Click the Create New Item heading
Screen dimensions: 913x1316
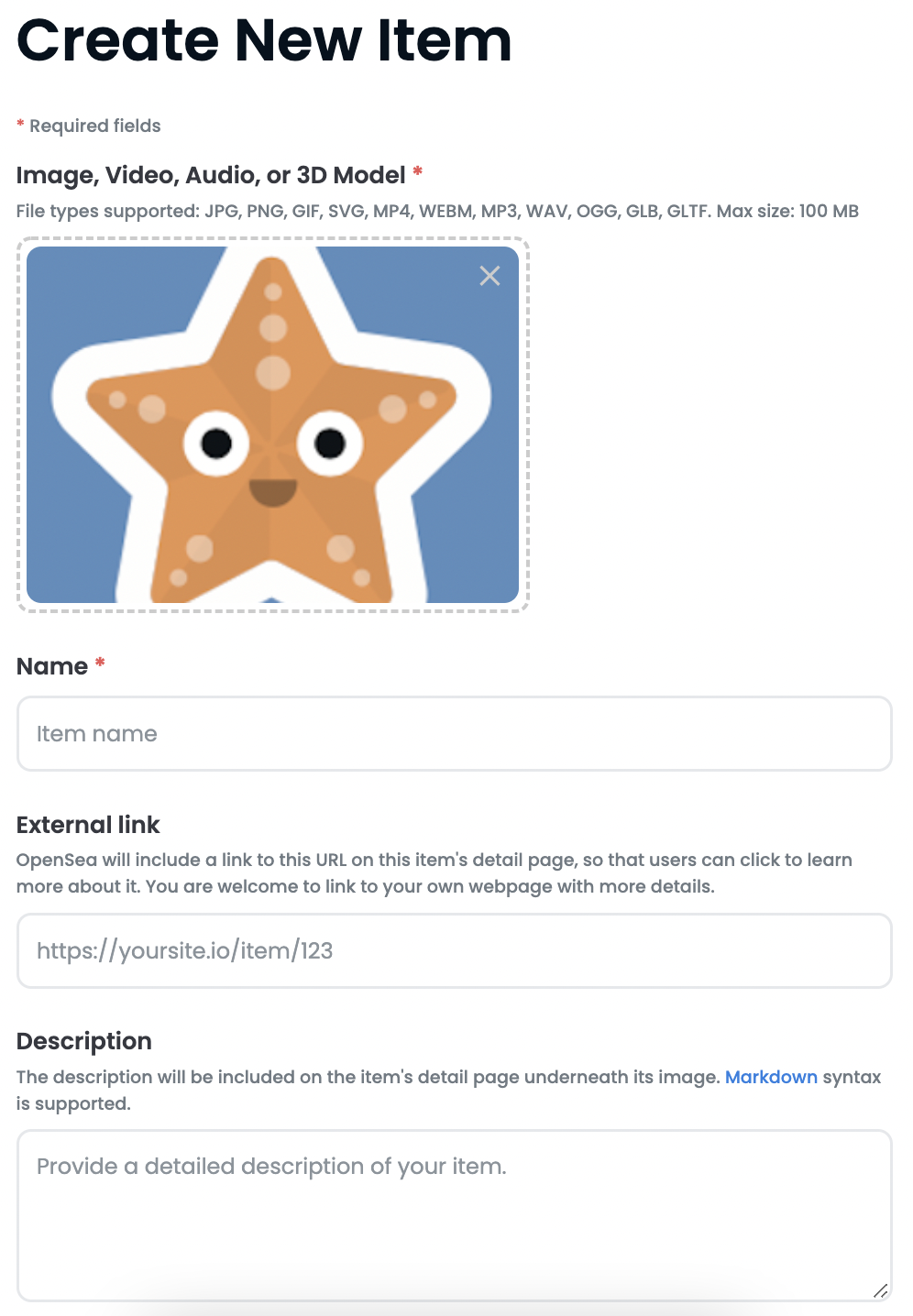[x=264, y=40]
